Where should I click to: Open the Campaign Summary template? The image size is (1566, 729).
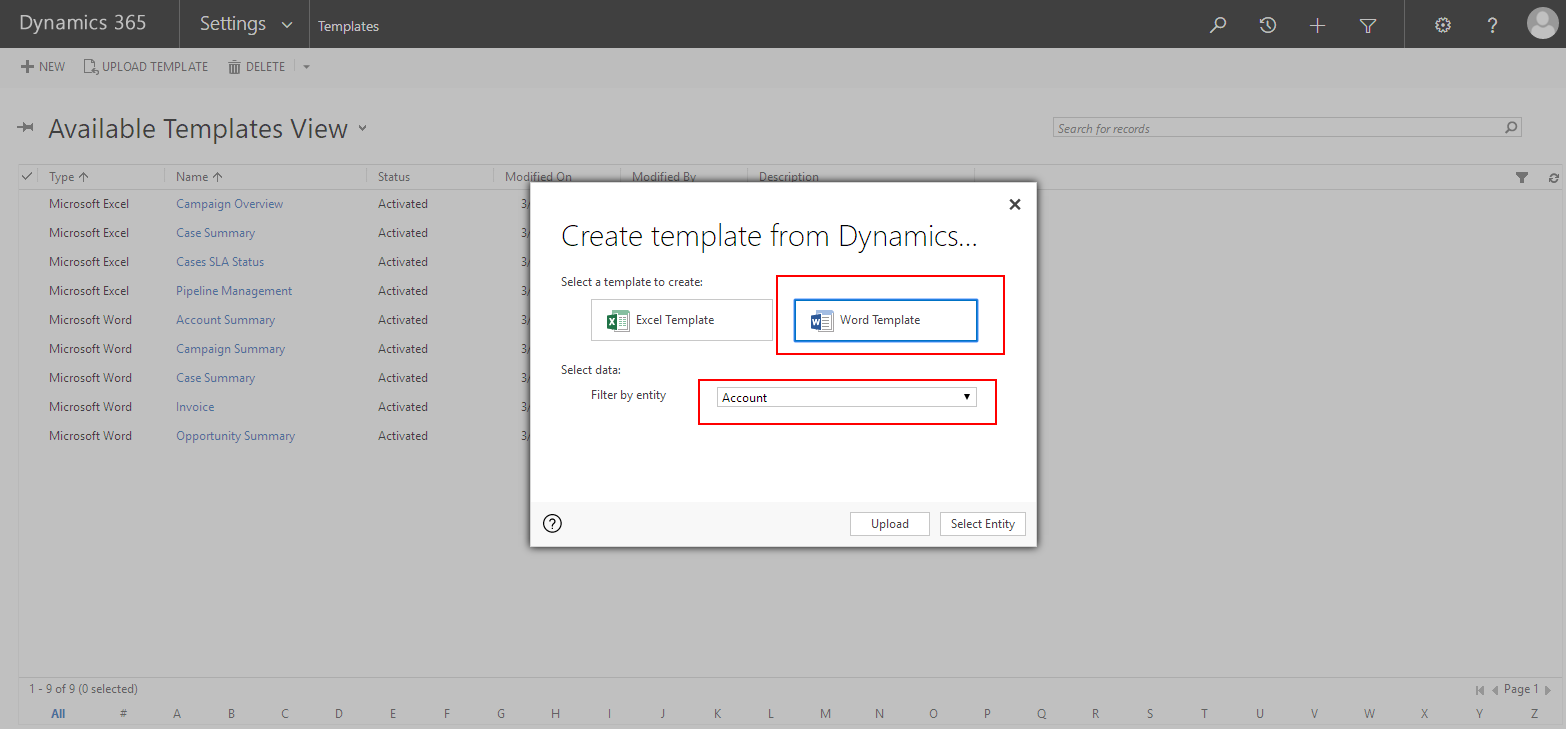[x=230, y=349]
